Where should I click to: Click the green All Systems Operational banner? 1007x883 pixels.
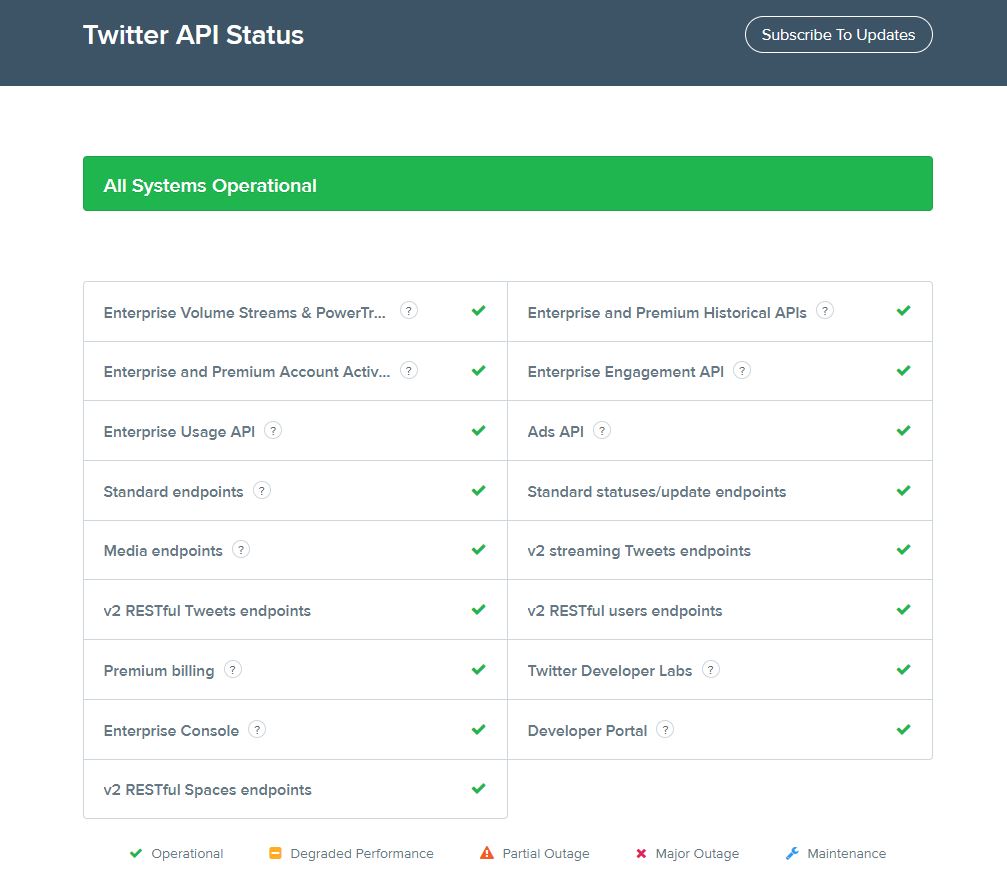507,184
